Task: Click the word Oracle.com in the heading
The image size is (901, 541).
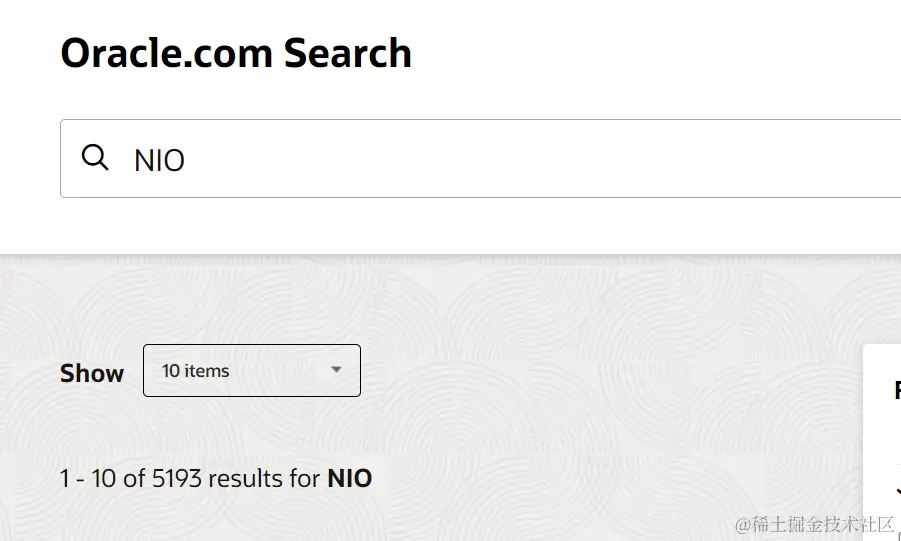Action: [166, 53]
